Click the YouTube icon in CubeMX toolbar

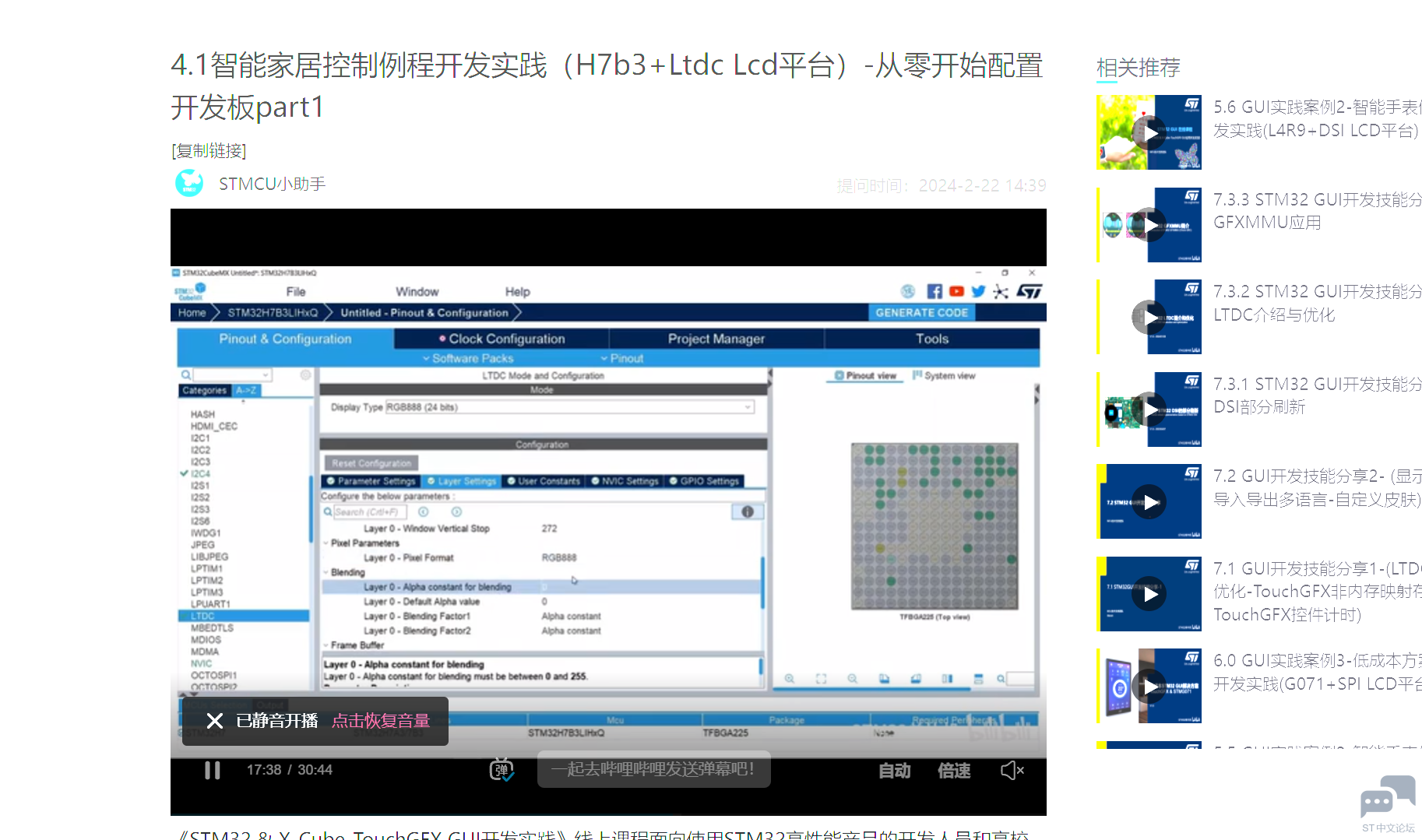(x=956, y=291)
